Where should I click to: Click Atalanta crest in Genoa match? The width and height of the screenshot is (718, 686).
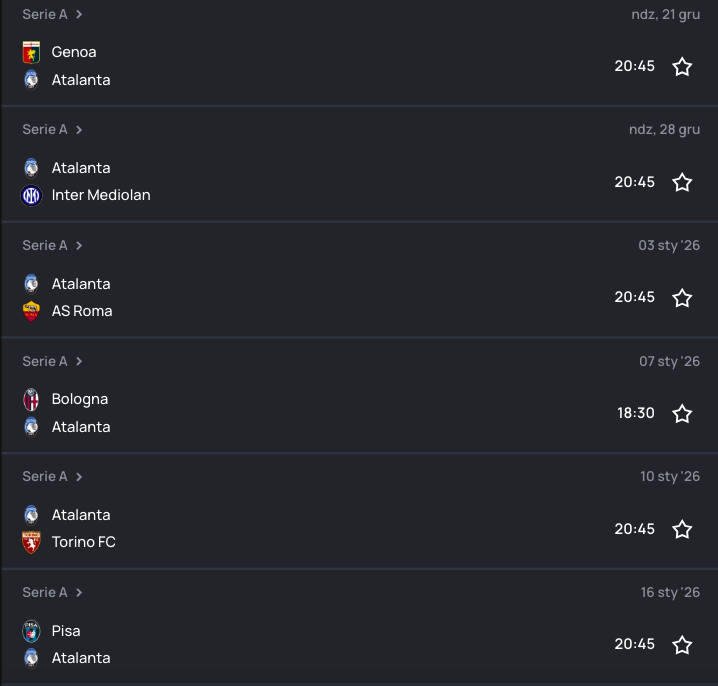(x=31, y=80)
